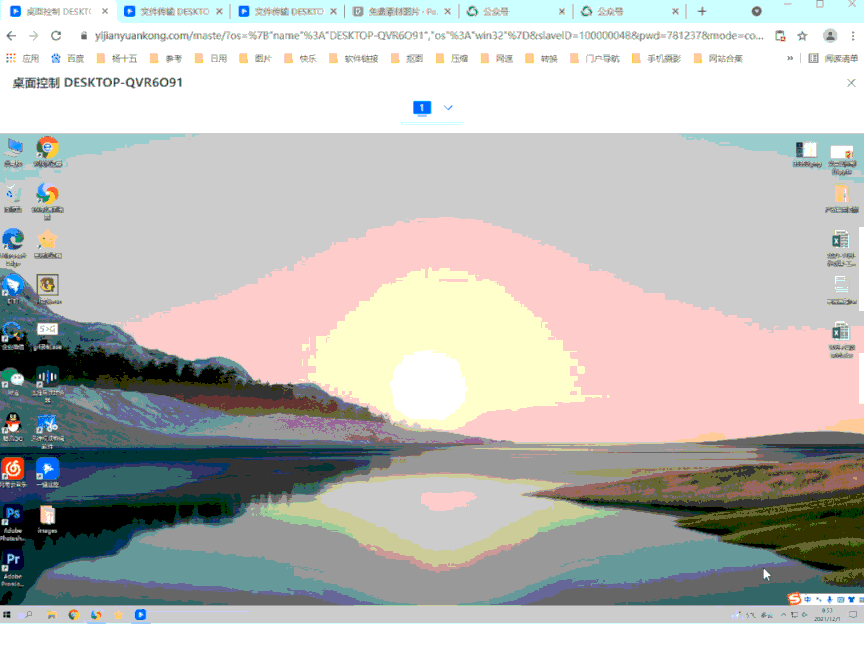Open the images folder on desktop
The width and height of the screenshot is (864, 649).
coord(47,515)
